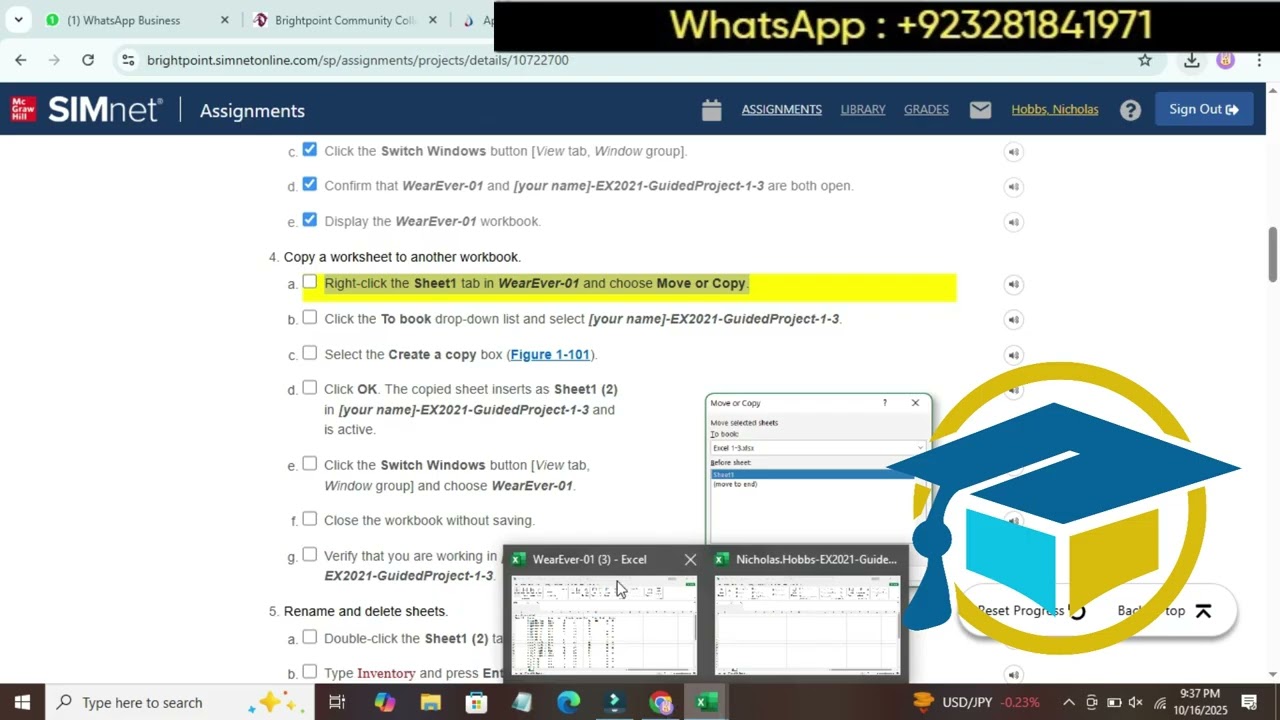The image size is (1280, 720).
Task: Play audio for Create a copy step
Action: [1013, 355]
